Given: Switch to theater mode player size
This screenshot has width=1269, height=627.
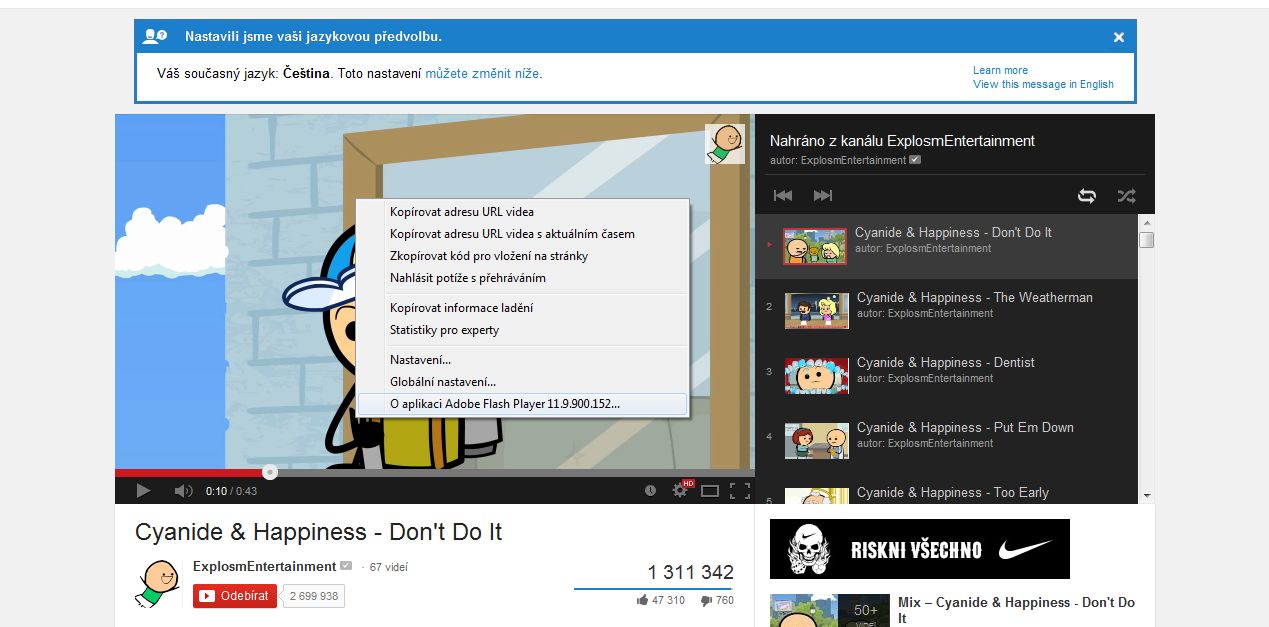Looking at the screenshot, I should pyautogui.click(x=710, y=491).
